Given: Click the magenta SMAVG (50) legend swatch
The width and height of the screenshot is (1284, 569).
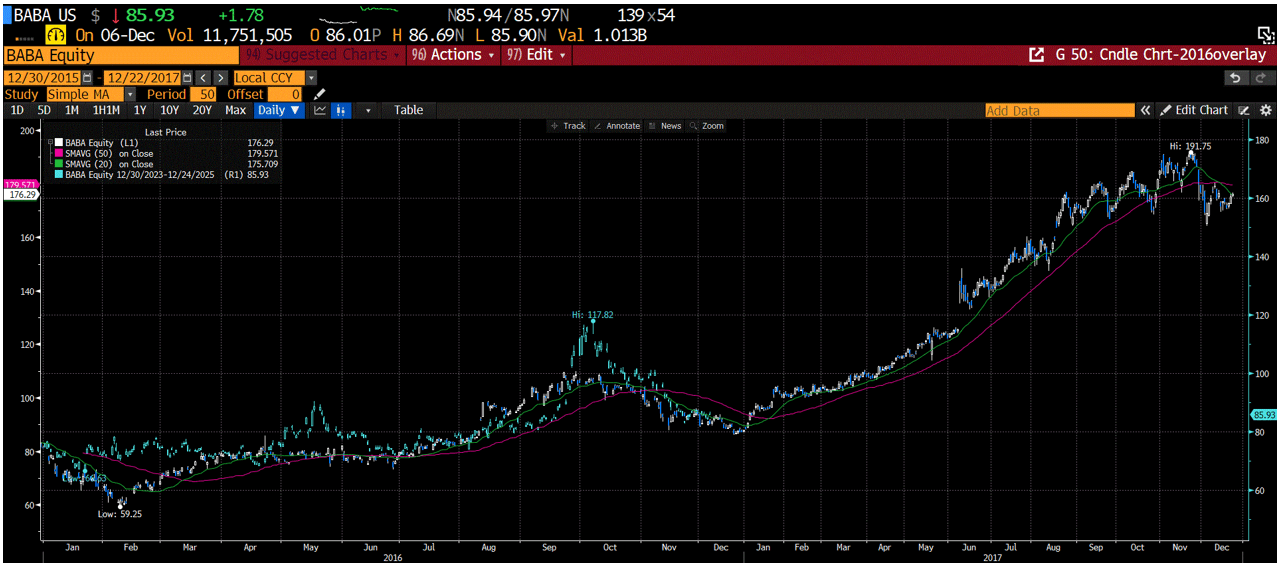Looking at the screenshot, I should (x=59, y=154).
